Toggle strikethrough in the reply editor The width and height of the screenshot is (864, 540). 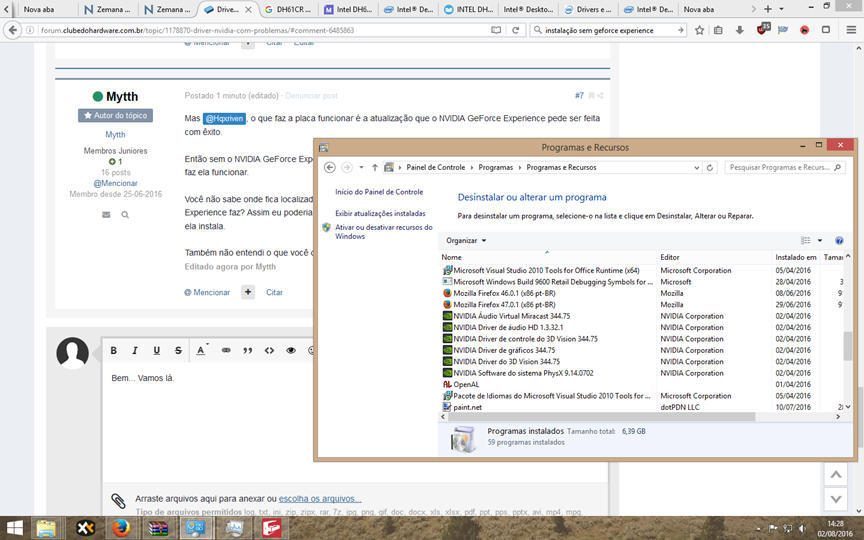[178, 350]
